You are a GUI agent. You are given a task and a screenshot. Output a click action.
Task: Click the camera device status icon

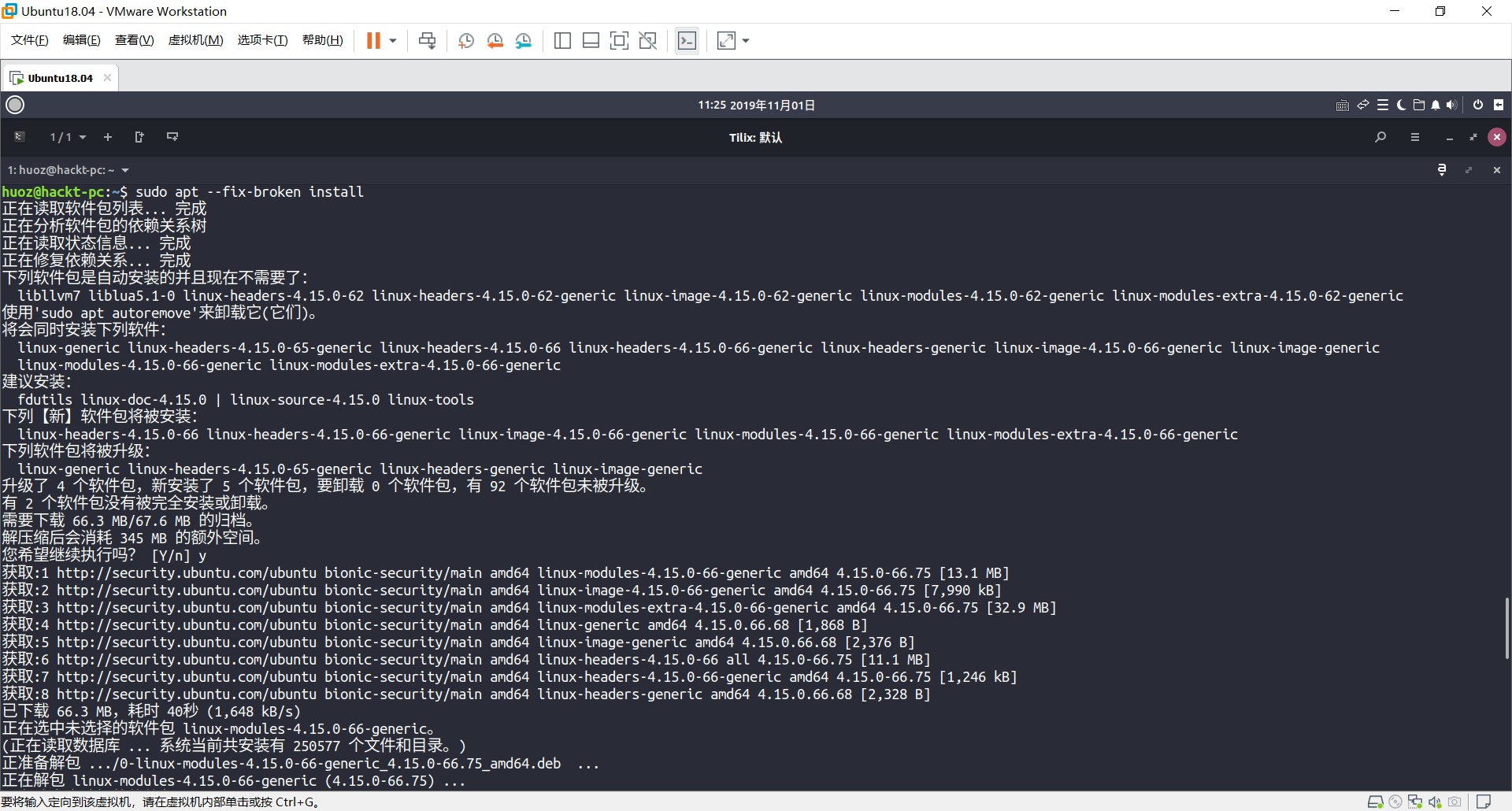tap(1455, 802)
